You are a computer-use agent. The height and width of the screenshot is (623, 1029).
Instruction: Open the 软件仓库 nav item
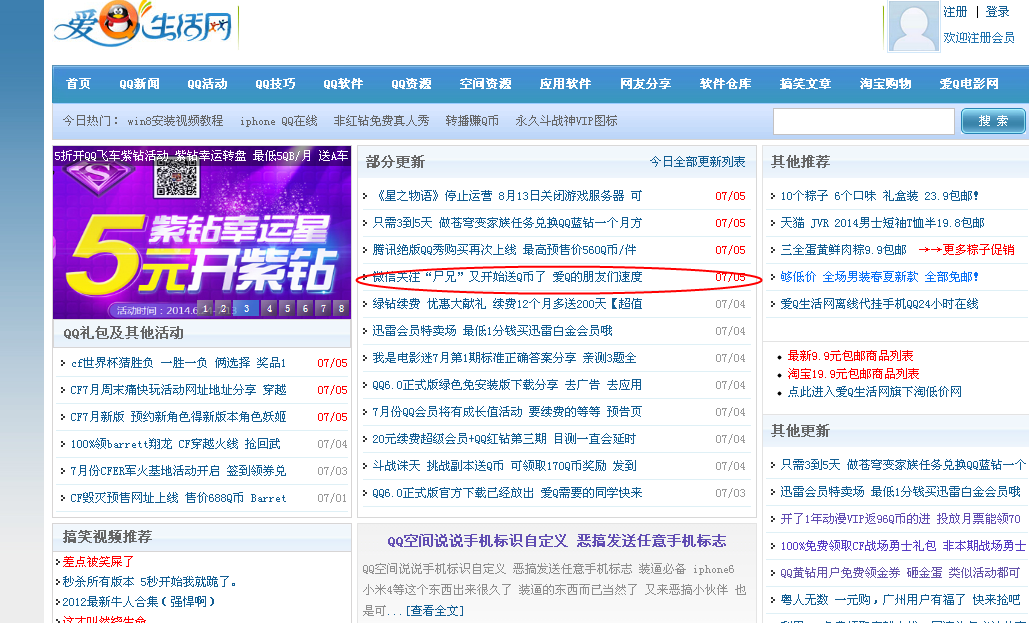coord(725,83)
